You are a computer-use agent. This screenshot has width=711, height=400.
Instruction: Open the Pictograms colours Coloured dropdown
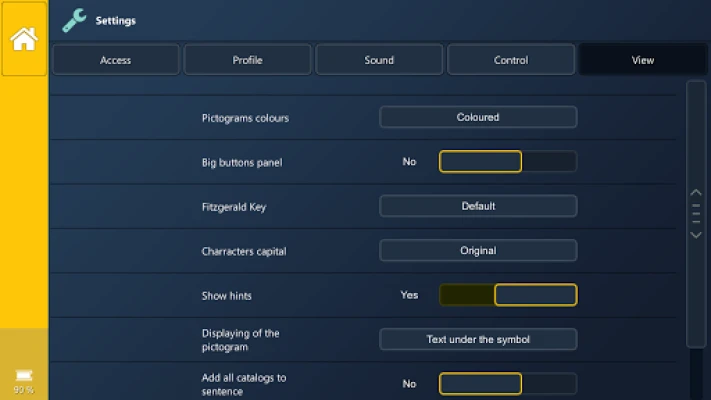coord(478,117)
